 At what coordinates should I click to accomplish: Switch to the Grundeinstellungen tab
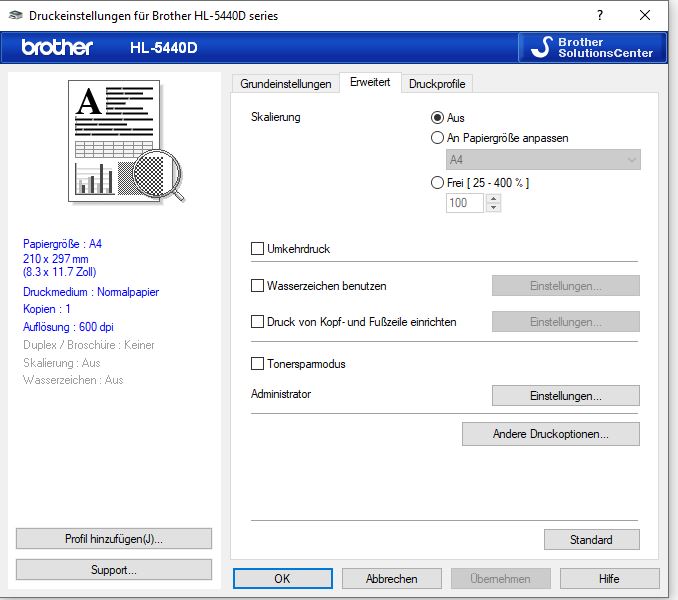point(286,84)
